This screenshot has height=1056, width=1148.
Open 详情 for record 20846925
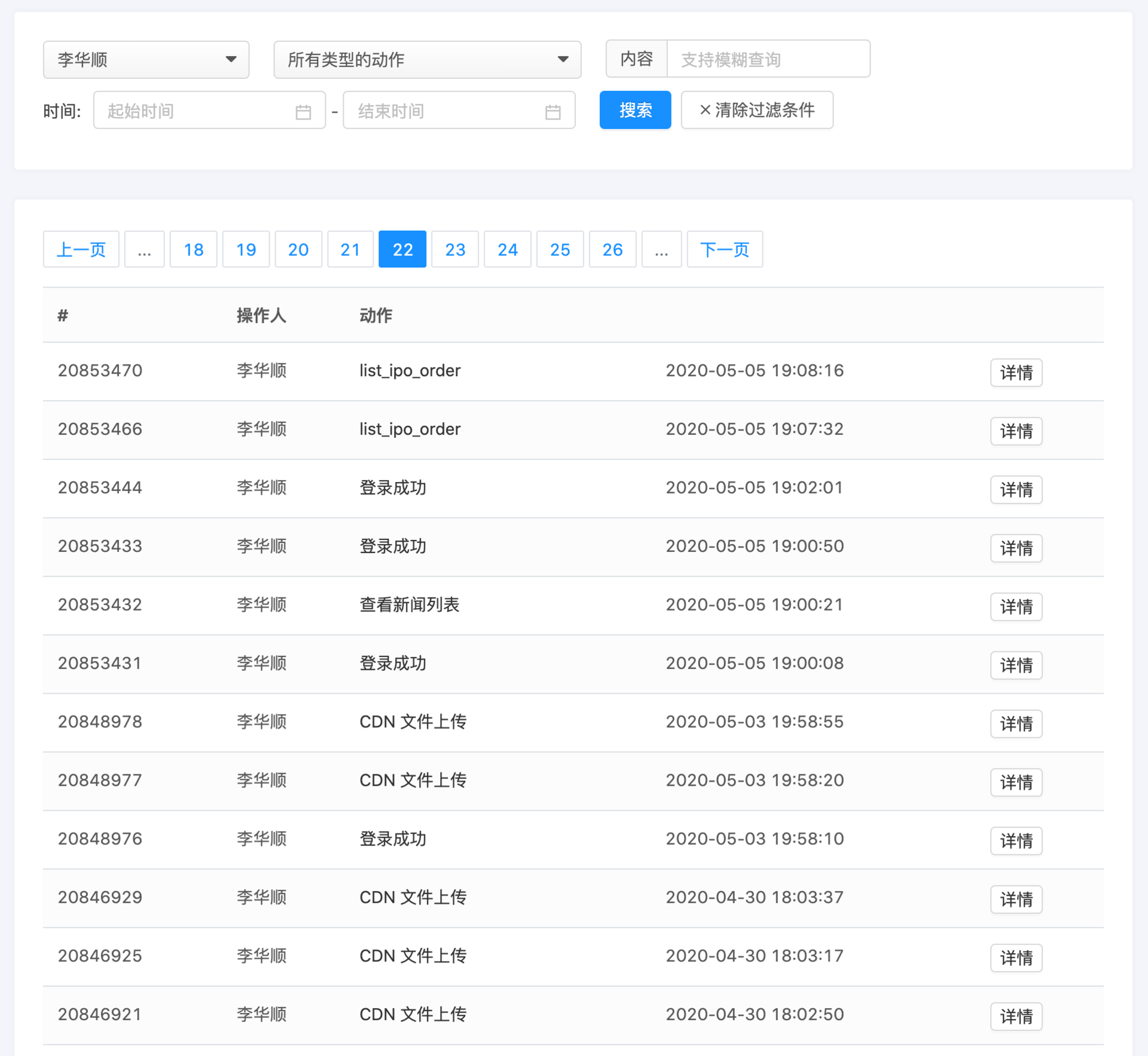[1016, 958]
